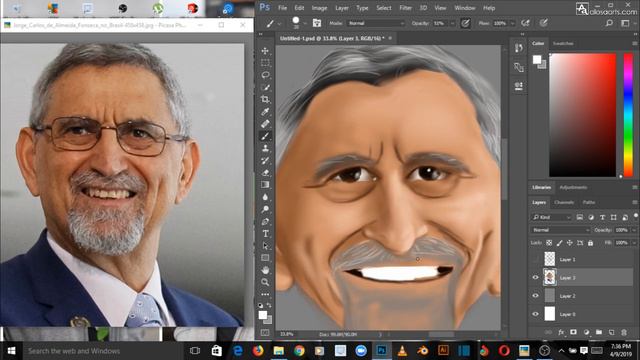The width and height of the screenshot is (640, 360).
Task: Open the layer Opacity dropdown arrow
Action: pos(634,230)
